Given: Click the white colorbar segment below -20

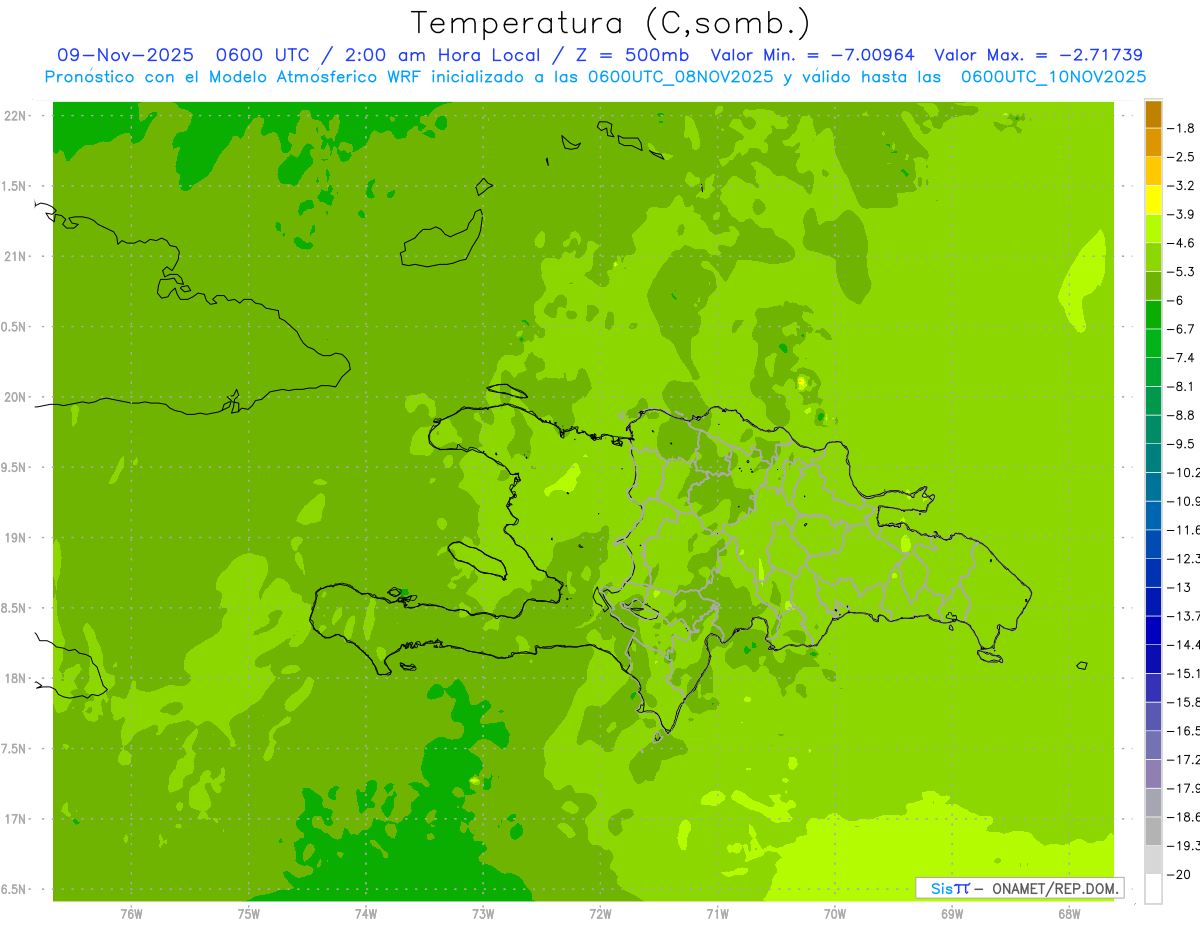Looking at the screenshot, I should point(1153,888).
